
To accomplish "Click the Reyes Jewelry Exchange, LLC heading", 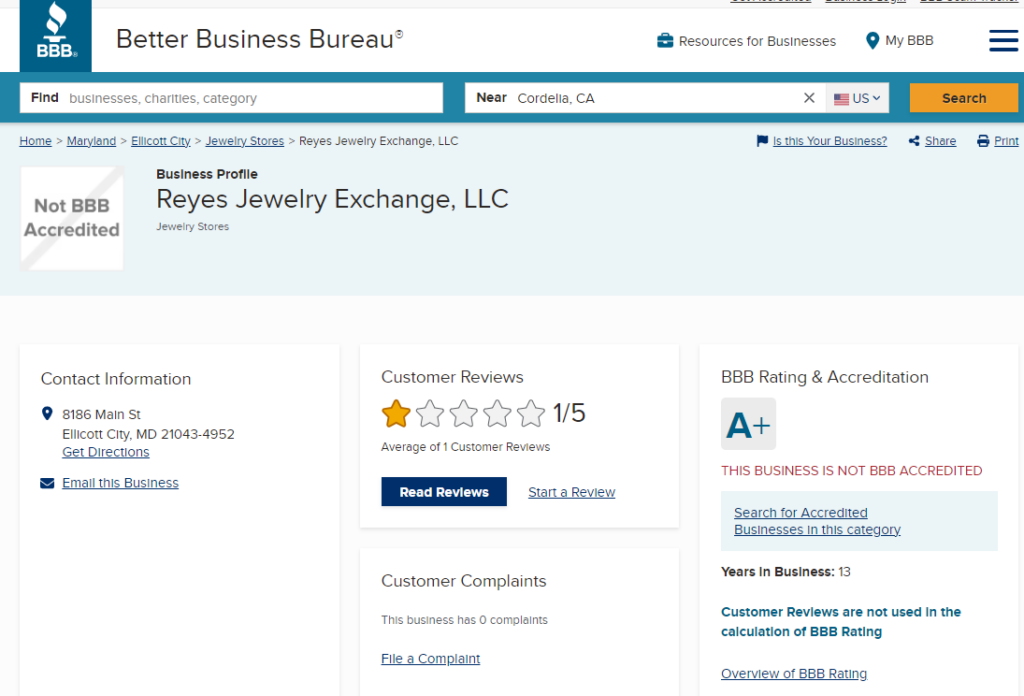I will coord(332,199).
